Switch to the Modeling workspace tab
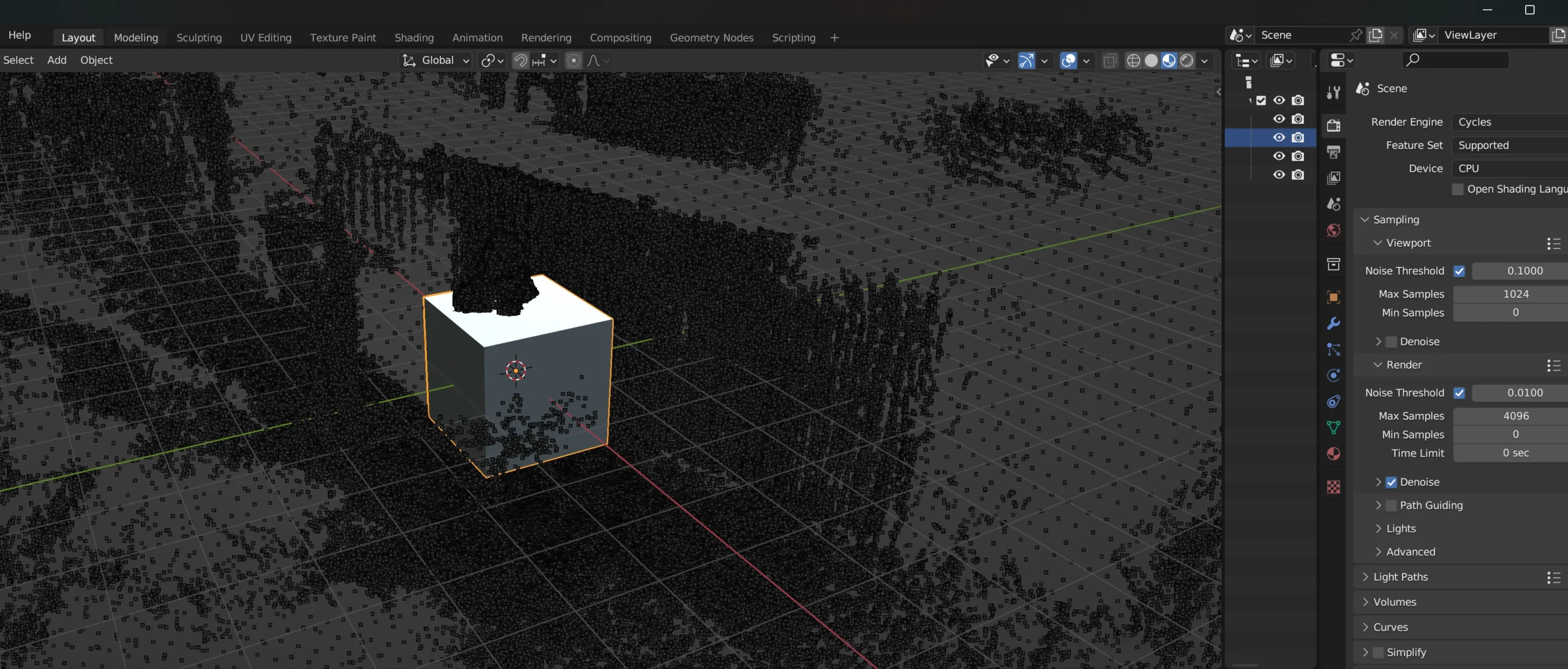The image size is (1568, 669). click(x=136, y=37)
